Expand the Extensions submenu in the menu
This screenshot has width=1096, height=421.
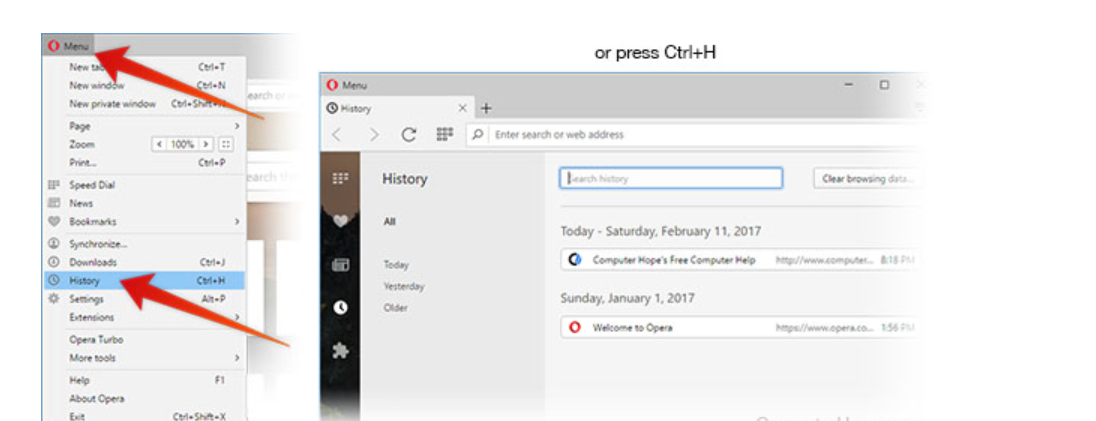pos(237,317)
